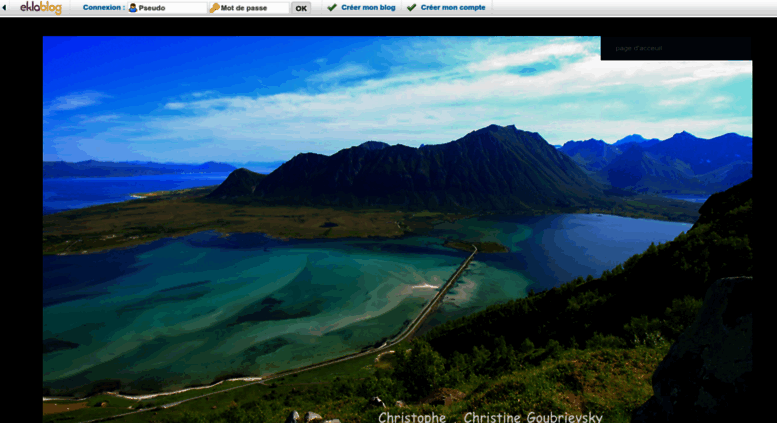Open the Créer mon blog link
Screen dimensions: 777x423
(x=368, y=7)
